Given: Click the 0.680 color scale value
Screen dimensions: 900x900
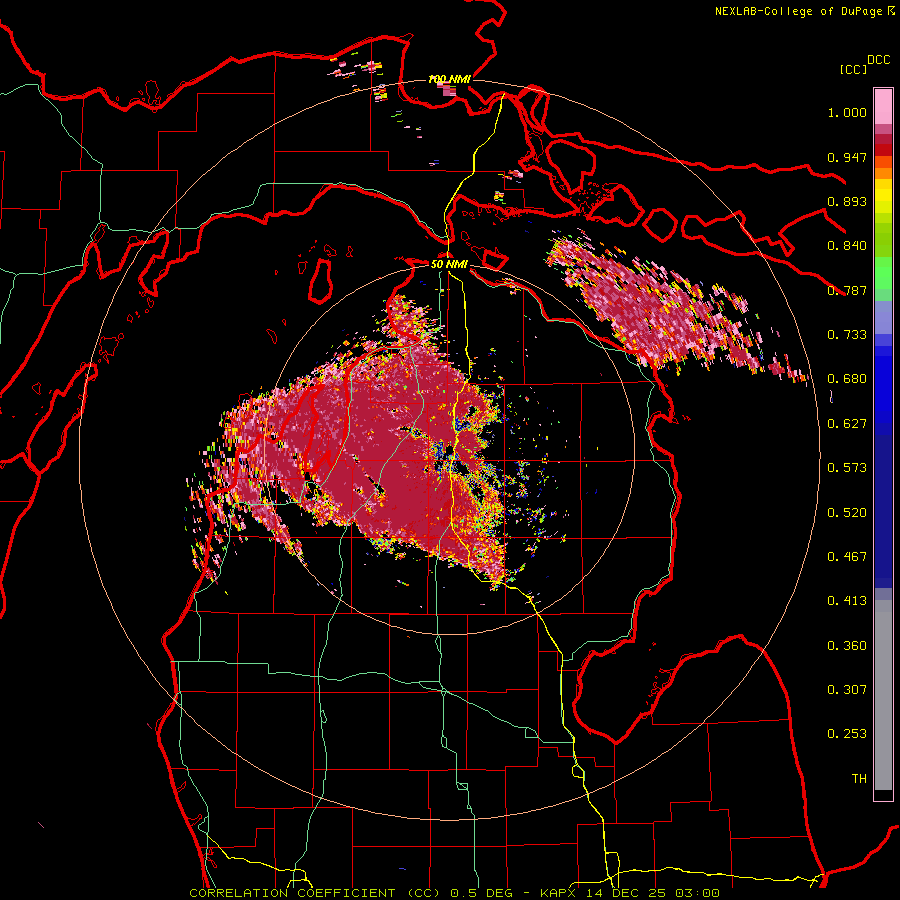Looking at the screenshot, I should click(x=847, y=379).
